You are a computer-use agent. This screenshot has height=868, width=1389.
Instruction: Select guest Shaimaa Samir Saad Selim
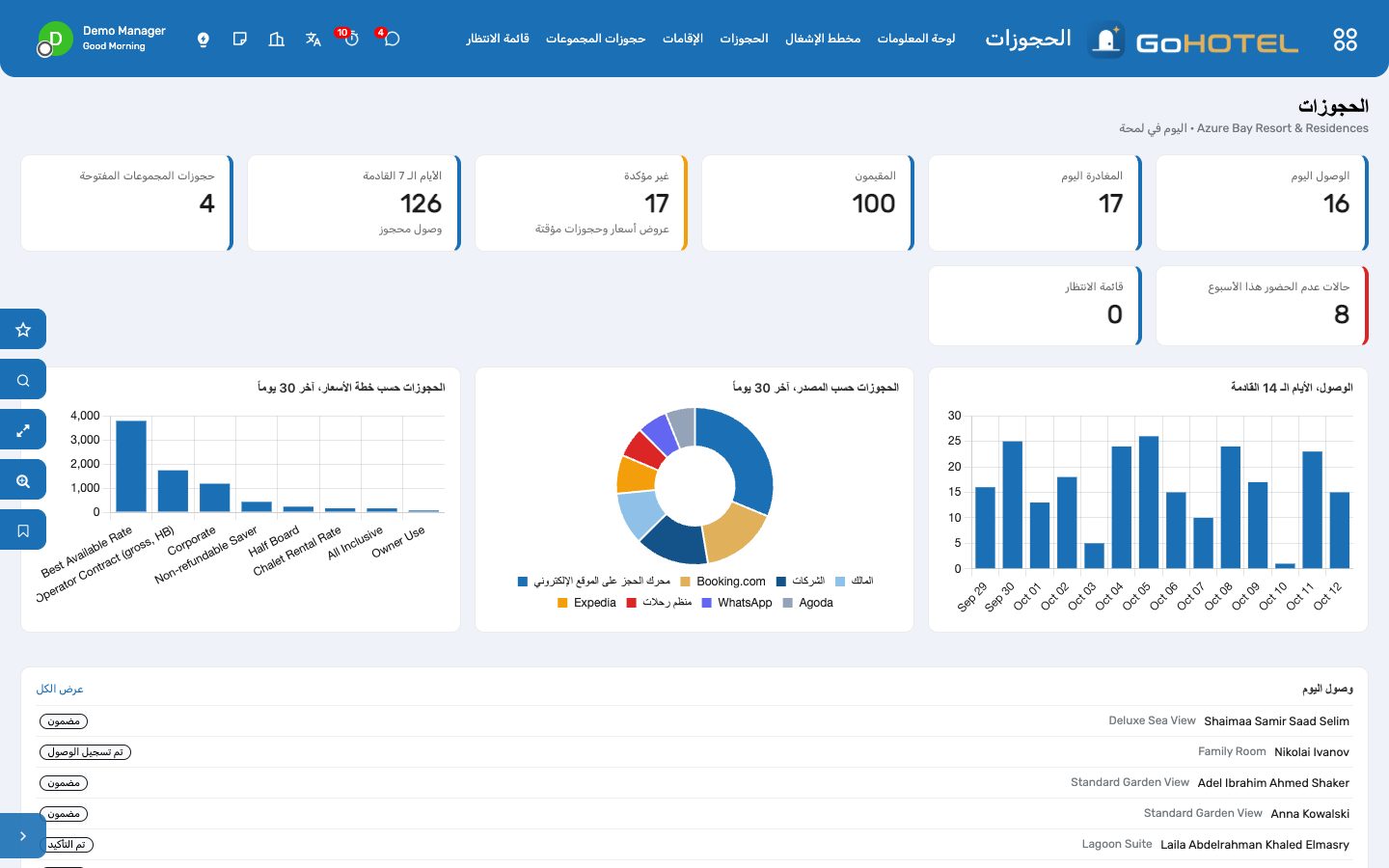coord(1277,721)
